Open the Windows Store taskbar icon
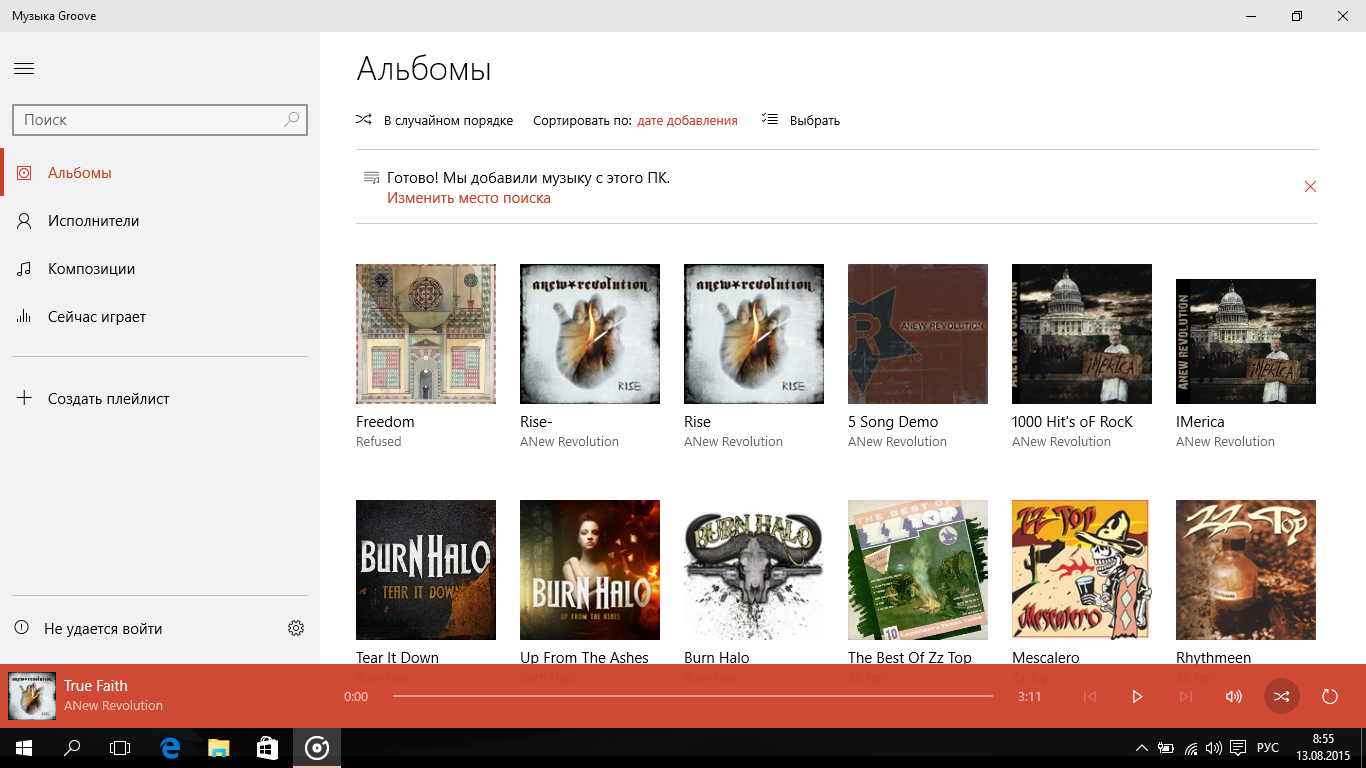The height and width of the screenshot is (768, 1366). pos(267,748)
